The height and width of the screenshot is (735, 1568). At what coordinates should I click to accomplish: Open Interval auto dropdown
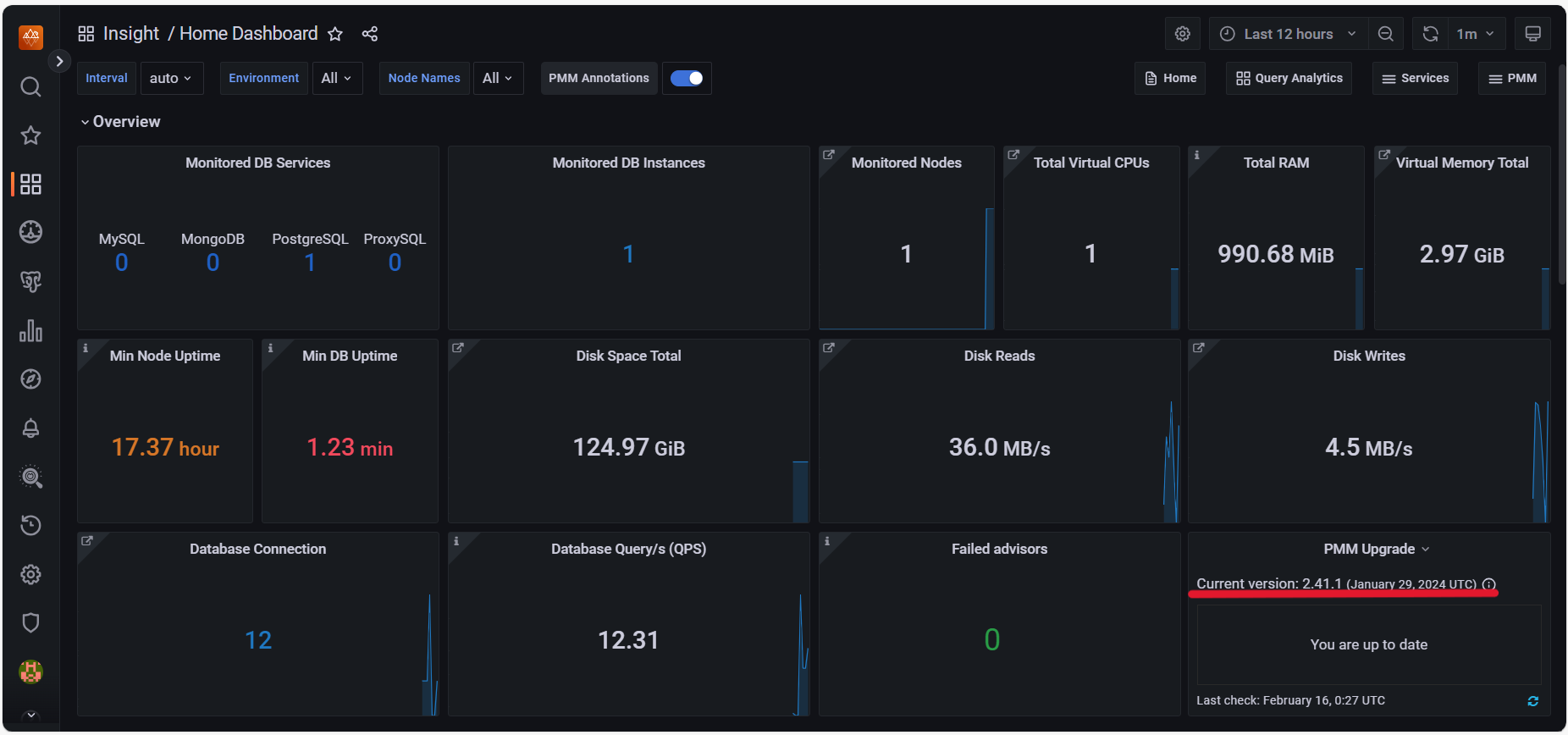[171, 78]
